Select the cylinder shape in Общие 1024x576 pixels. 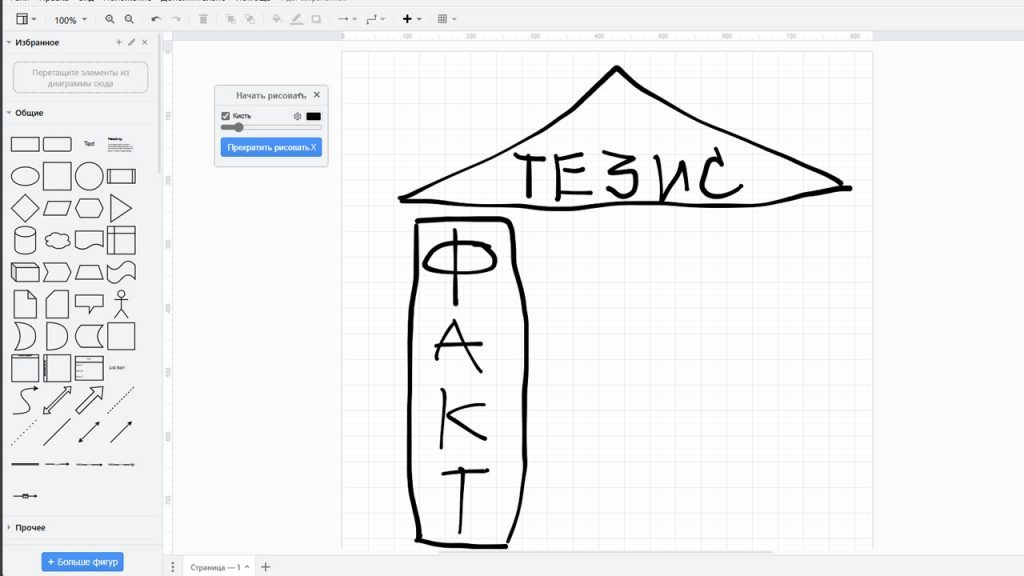pyautogui.click(x=25, y=240)
